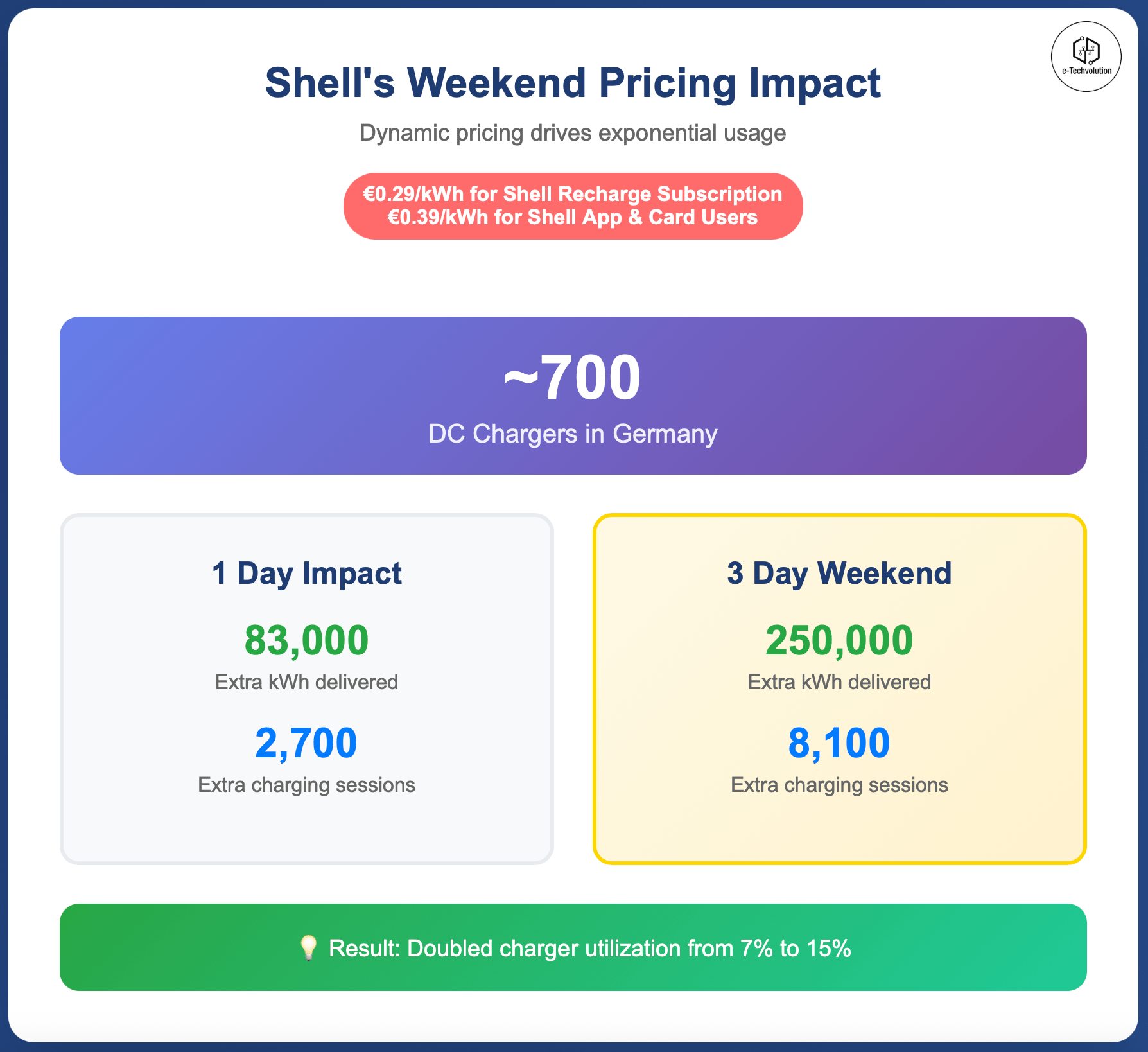Click the blue 8,100 sessions number
Screen dimensions: 1148x1052
pos(839,743)
